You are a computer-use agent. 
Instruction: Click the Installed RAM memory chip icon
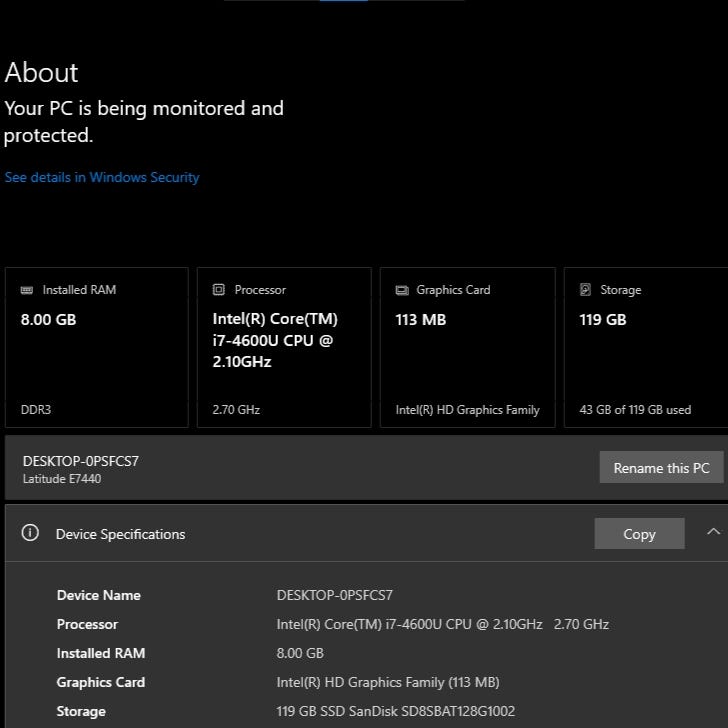pyautogui.click(x=27, y=290)
